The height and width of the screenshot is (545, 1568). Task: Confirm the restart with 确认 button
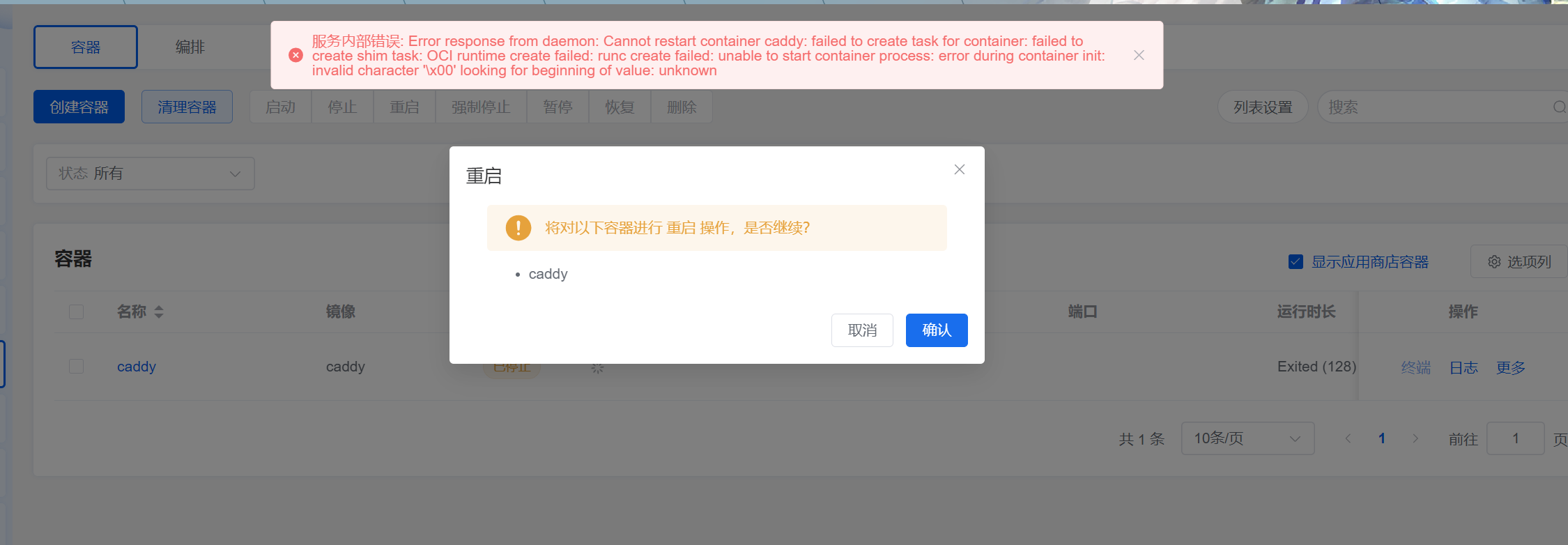click(x=937, y=330)
